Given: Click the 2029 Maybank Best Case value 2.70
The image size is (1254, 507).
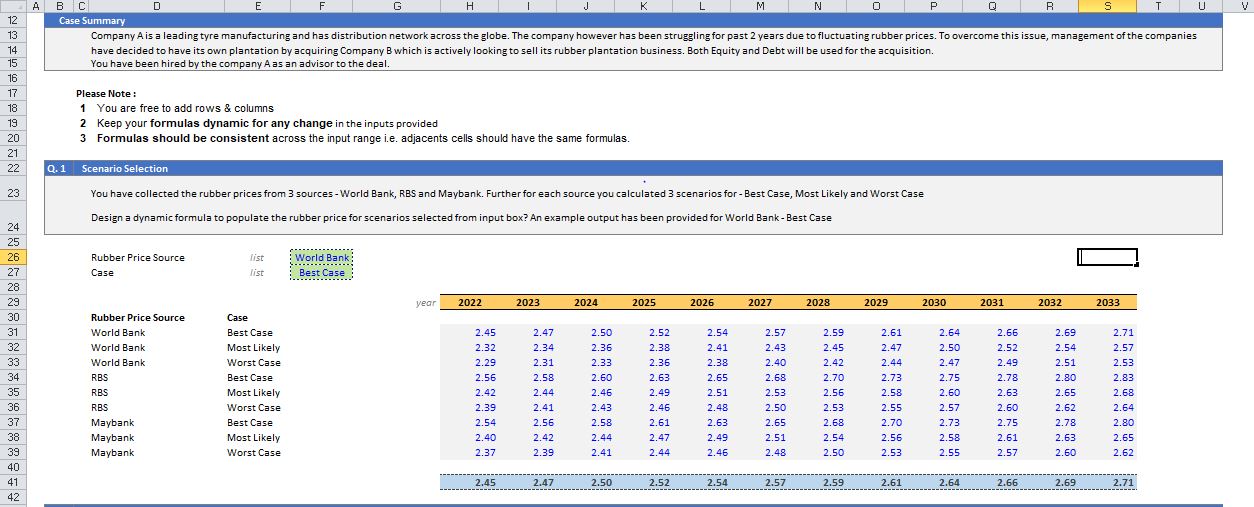Looking at the screenshot, I should (891, 423).
